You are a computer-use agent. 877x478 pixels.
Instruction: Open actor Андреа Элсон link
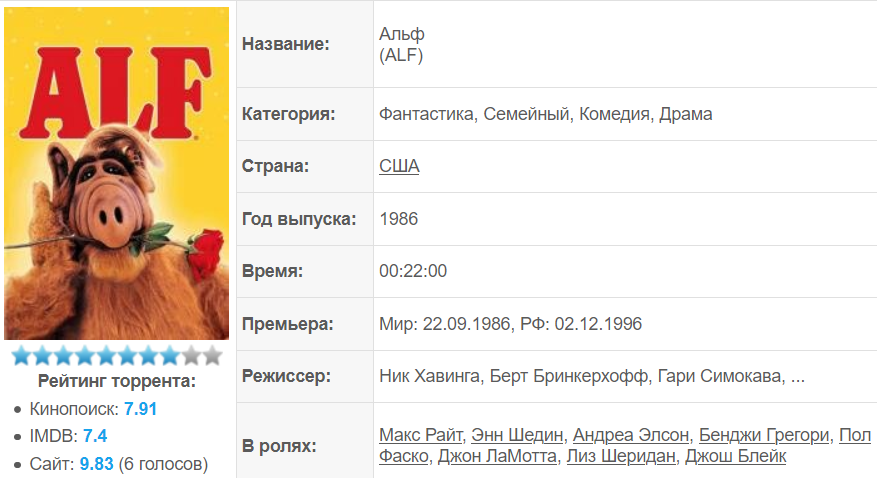pos(631,434)
